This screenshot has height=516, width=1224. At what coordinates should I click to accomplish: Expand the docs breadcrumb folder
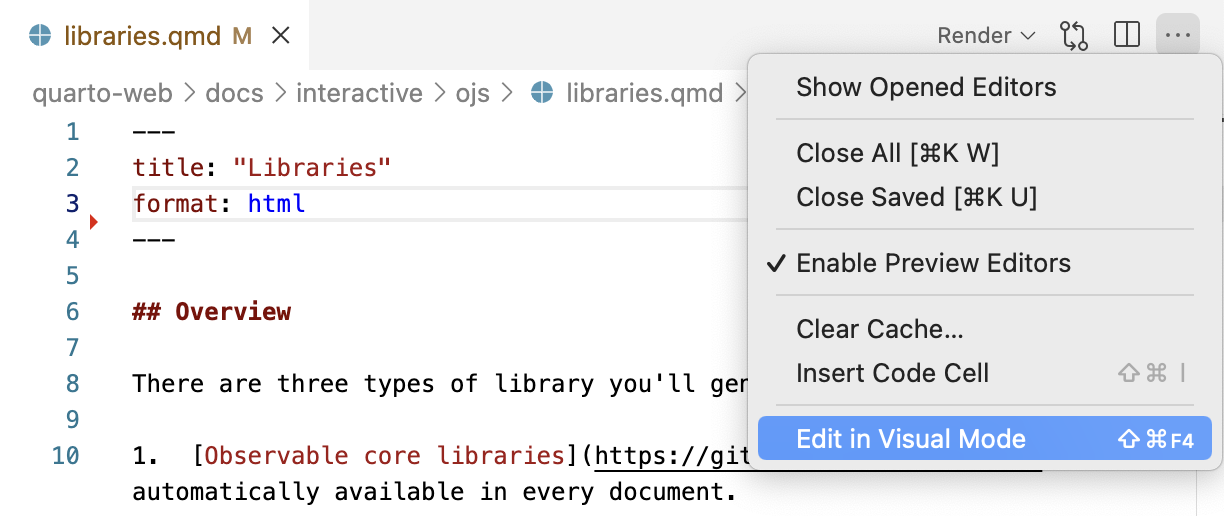point(234,93)
